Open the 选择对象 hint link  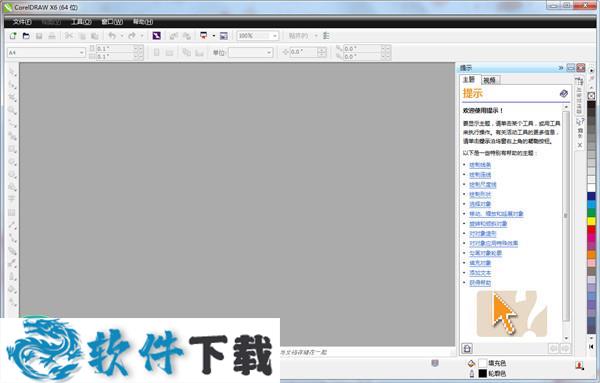click(x=480, y=204)
